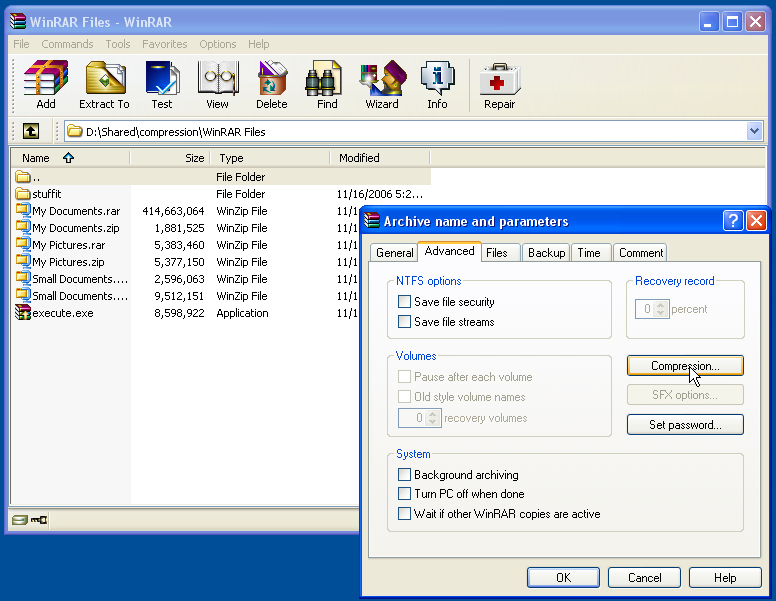Click the disk drive icon in status bar
Viewport: 776px width, 601px height.
coord(19,520)
